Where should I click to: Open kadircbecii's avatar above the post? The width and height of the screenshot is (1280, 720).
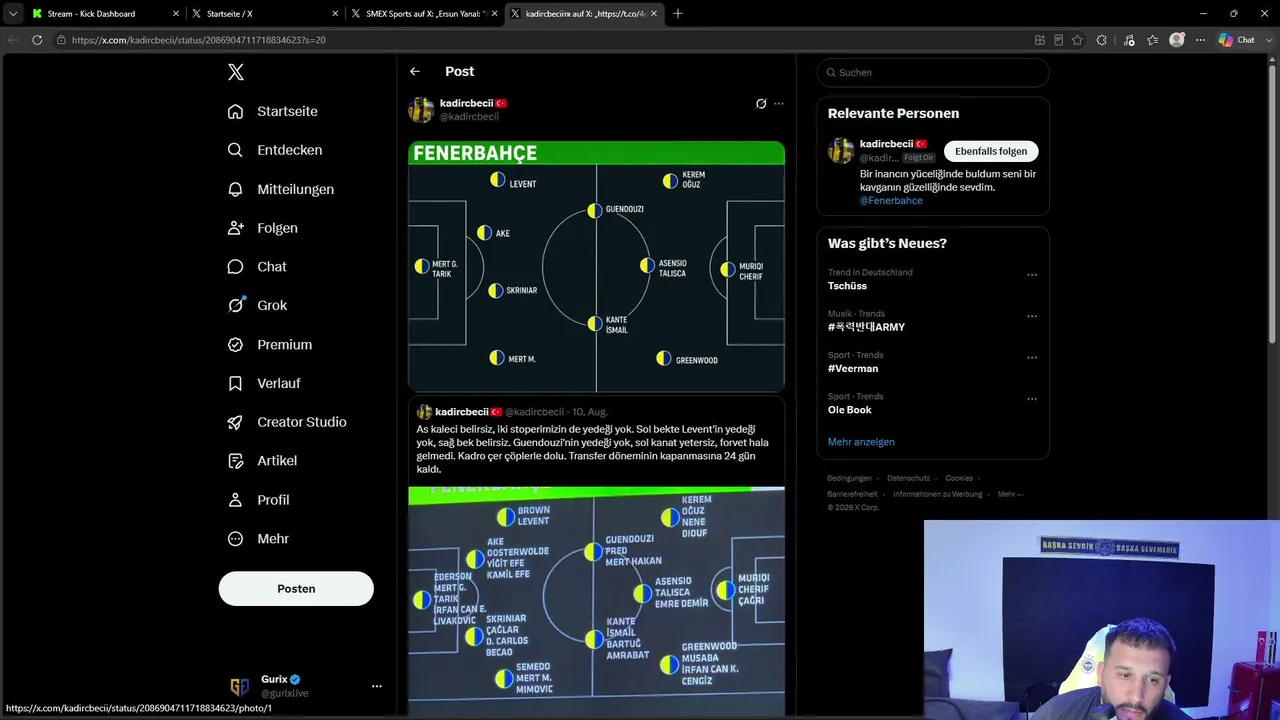(421, 110)
